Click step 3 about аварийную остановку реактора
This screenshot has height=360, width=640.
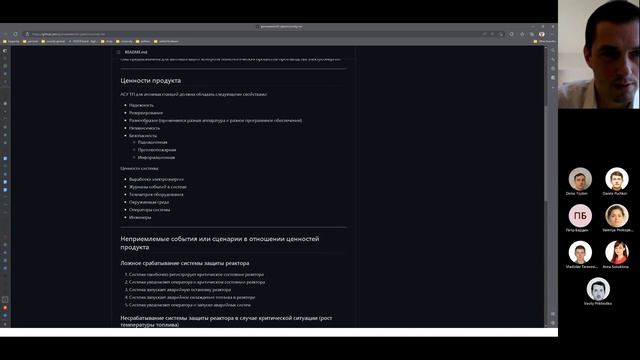[180, 290]
